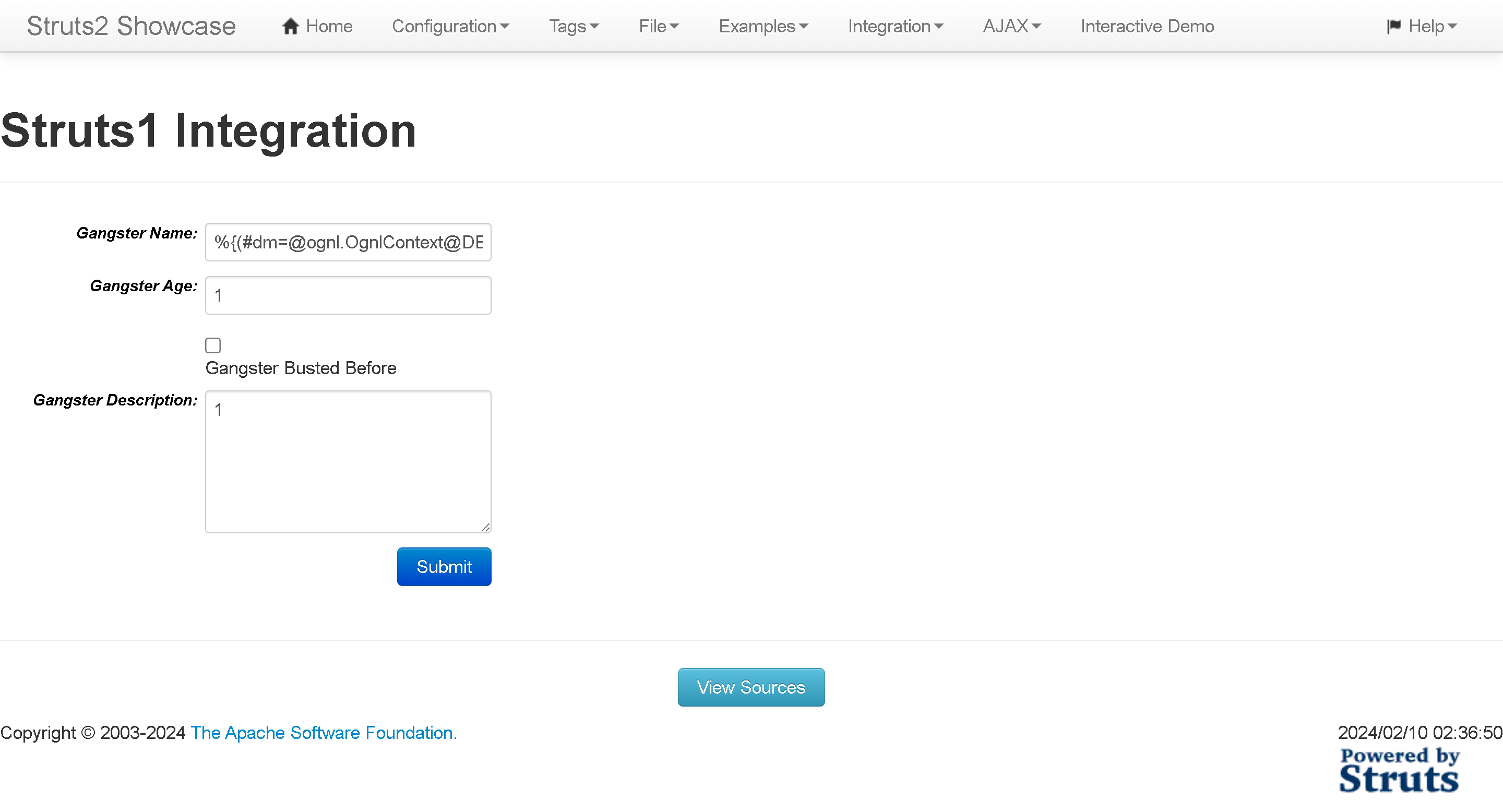Viewport: 1503px width, 812px height.
Task: Focus the Gangster Name text field
Action: 348,242
